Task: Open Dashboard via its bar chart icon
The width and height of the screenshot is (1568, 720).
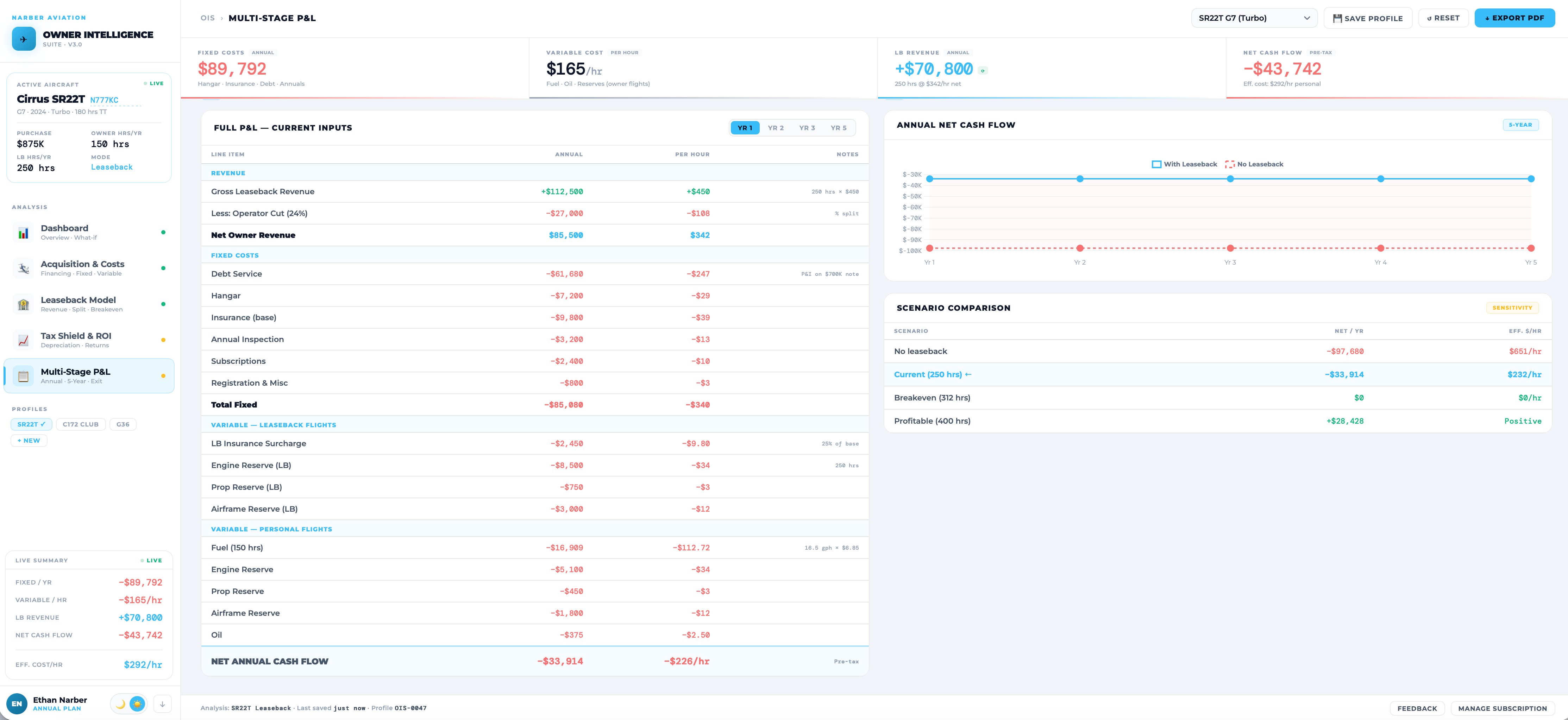Action: pyautogui.click(x=23, y=233)
